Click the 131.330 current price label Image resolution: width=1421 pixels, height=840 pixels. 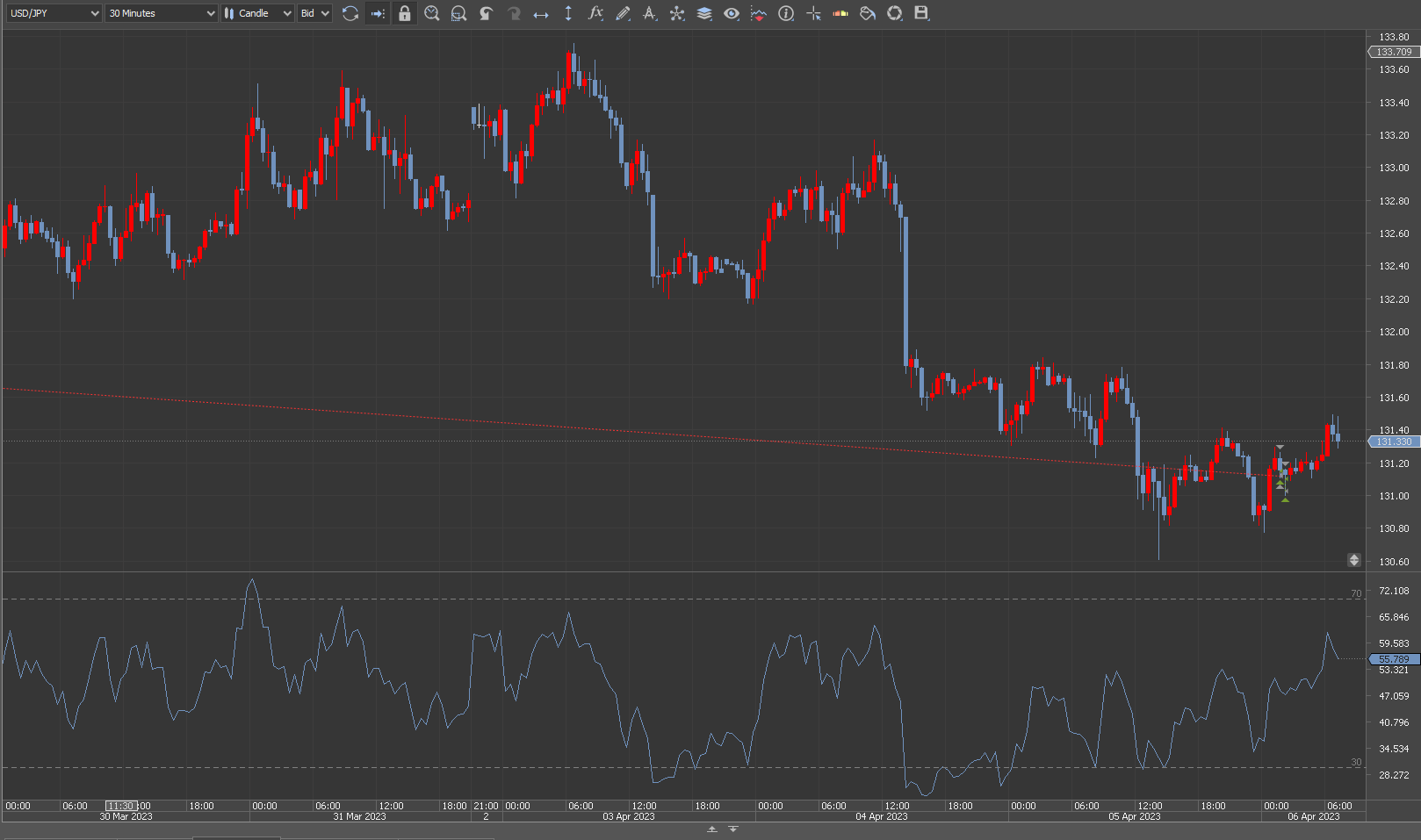(1394, 442)
